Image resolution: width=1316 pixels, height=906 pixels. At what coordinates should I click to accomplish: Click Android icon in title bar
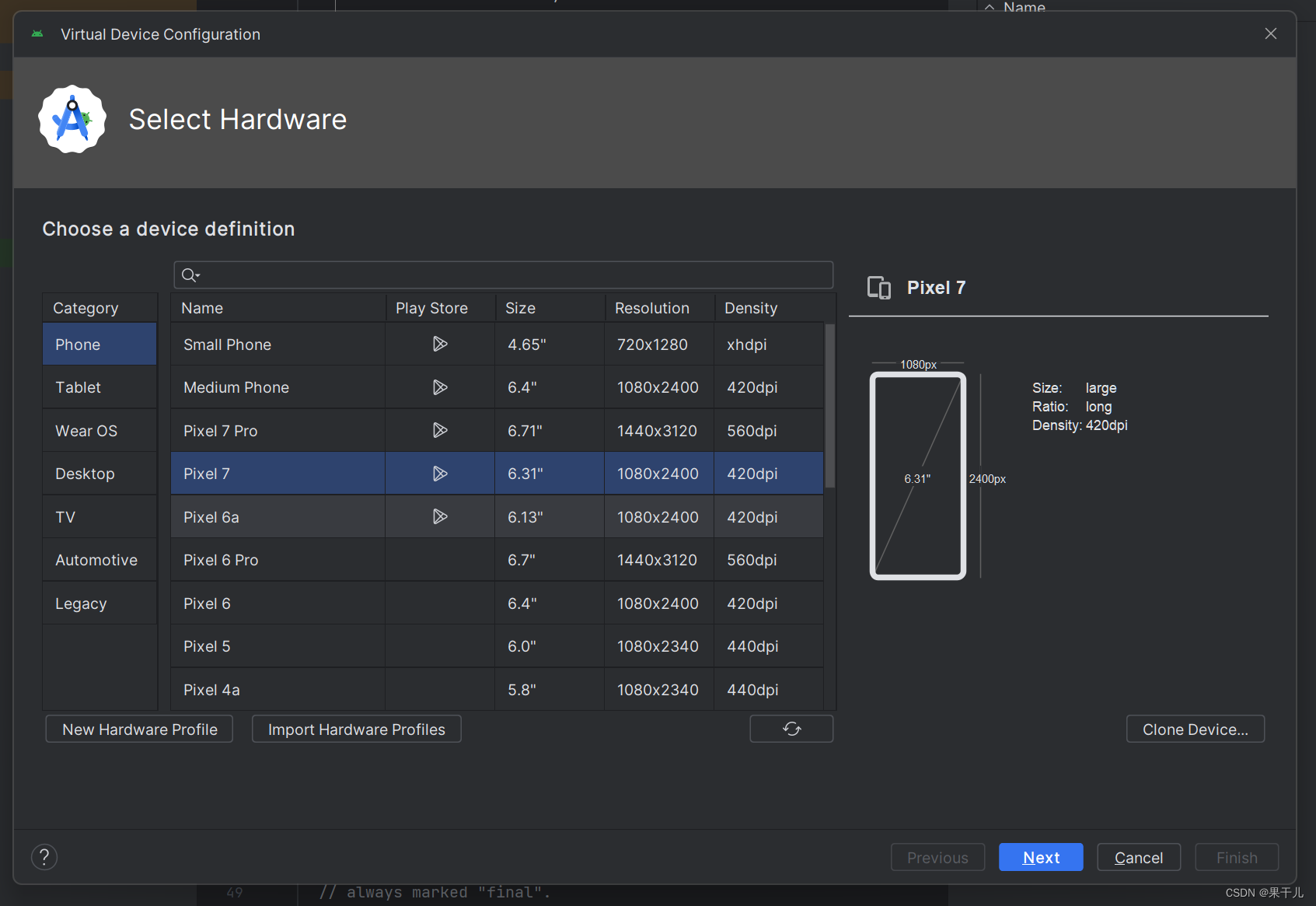click(37, 34)
